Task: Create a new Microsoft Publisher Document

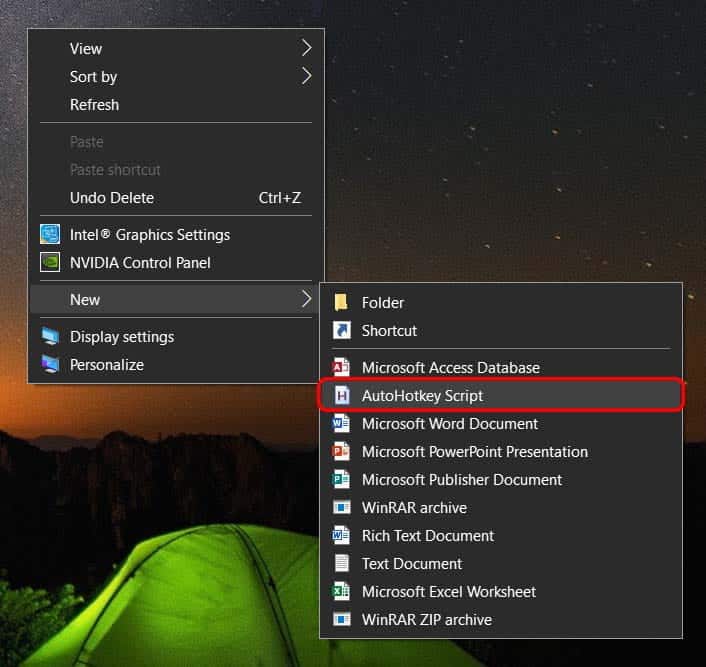Action: (501, 480)
